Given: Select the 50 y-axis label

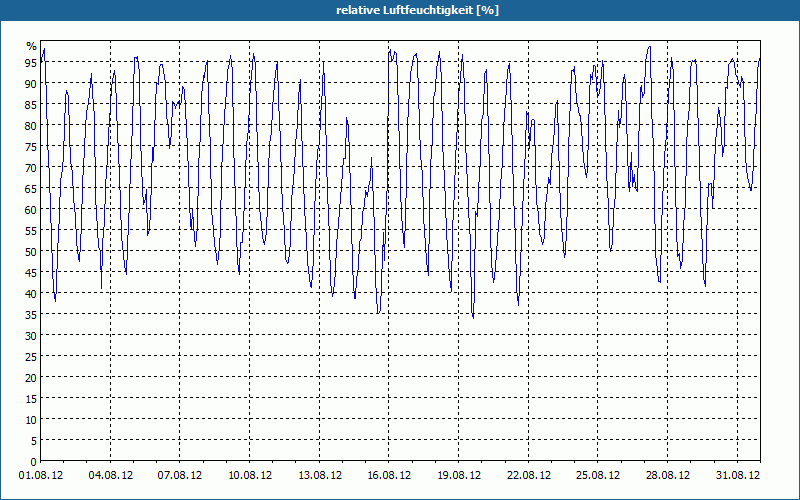Looking at the screenshot, I should 31,252.
